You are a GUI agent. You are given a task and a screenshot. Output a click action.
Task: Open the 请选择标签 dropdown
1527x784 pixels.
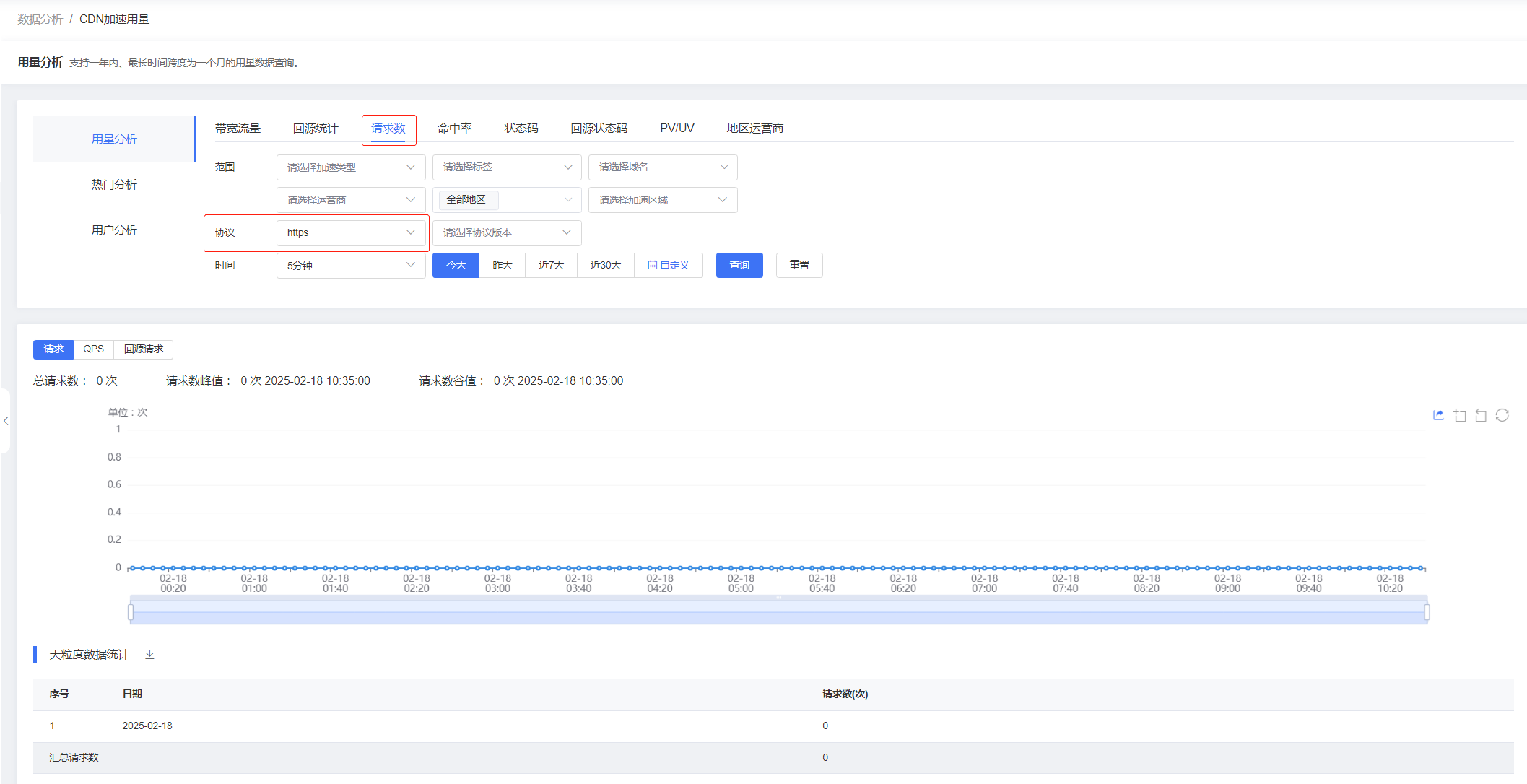point(507,167)
